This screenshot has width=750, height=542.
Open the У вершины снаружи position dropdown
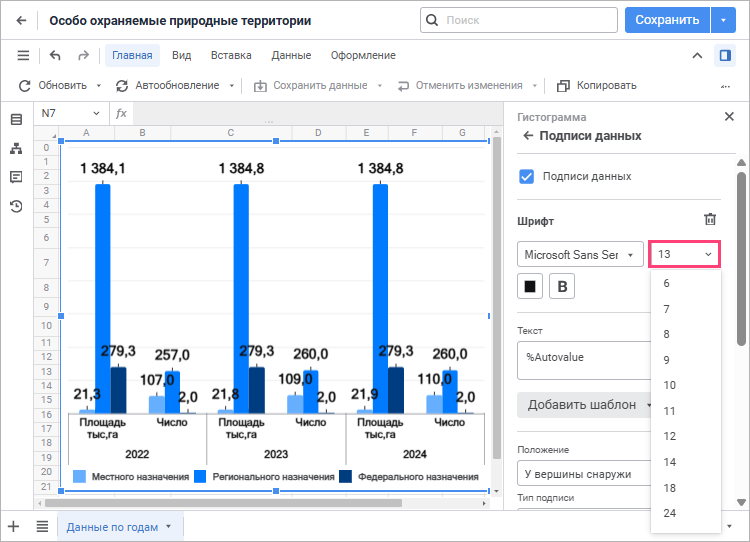click(584, 474)
